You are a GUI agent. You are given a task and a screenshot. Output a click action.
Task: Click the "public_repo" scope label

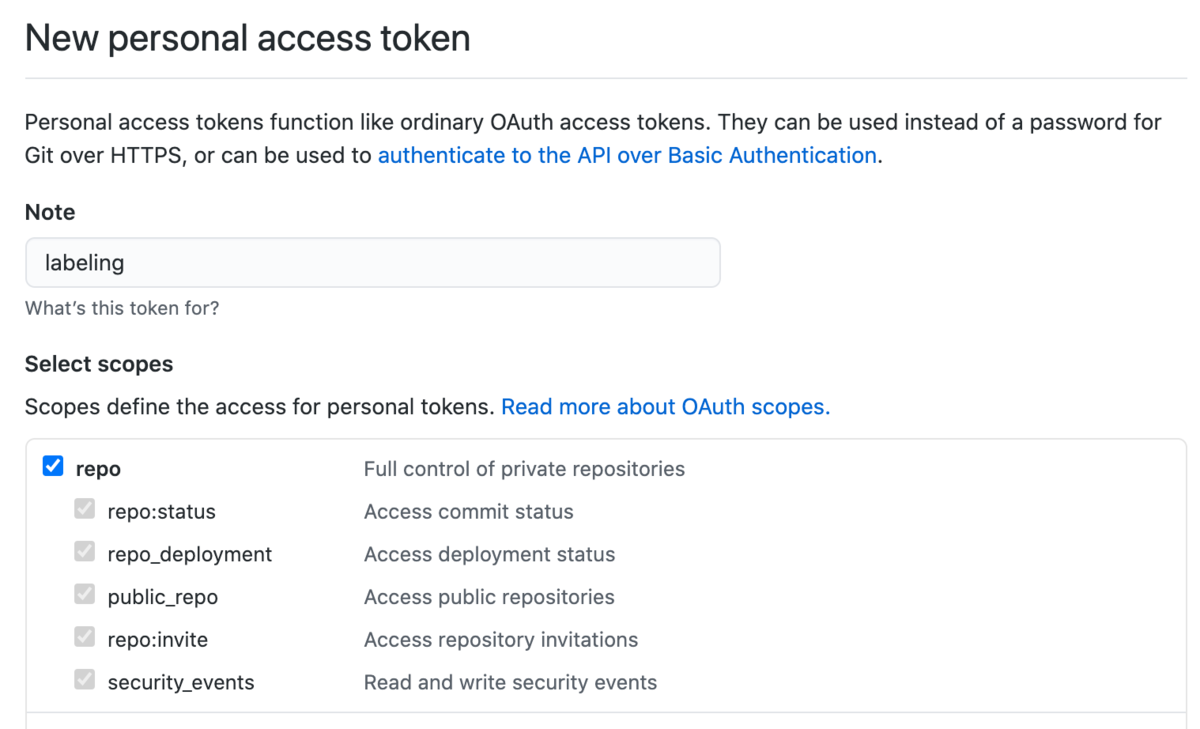[162, 598]
